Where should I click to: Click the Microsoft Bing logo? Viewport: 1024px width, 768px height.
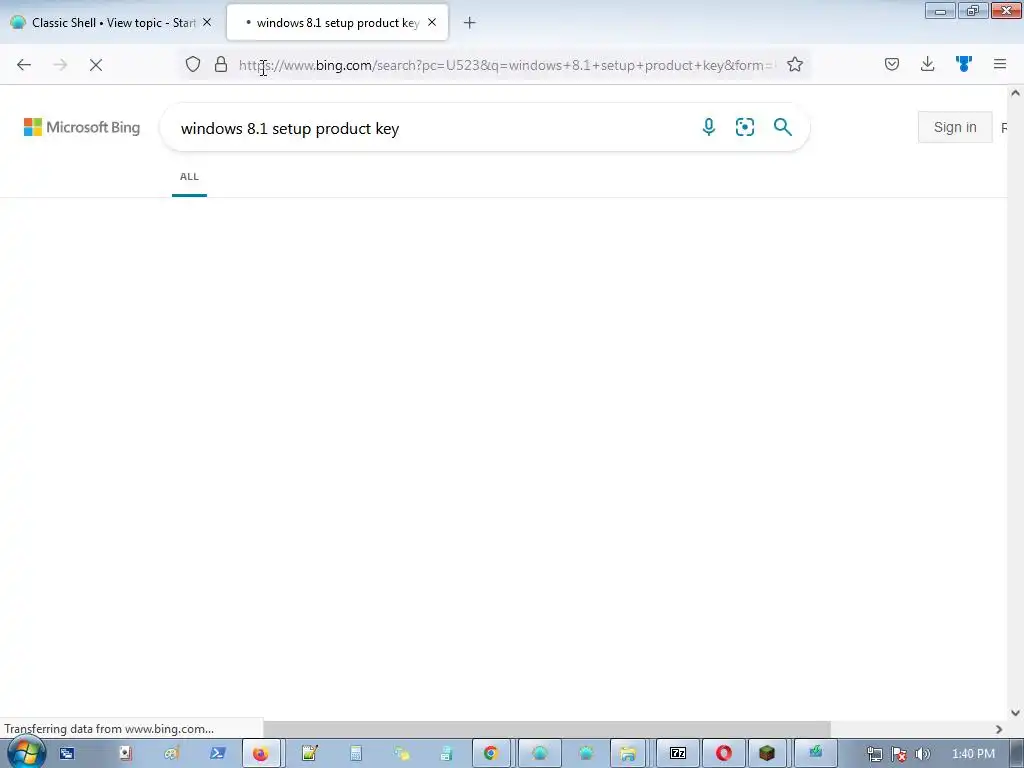(82, 127)
